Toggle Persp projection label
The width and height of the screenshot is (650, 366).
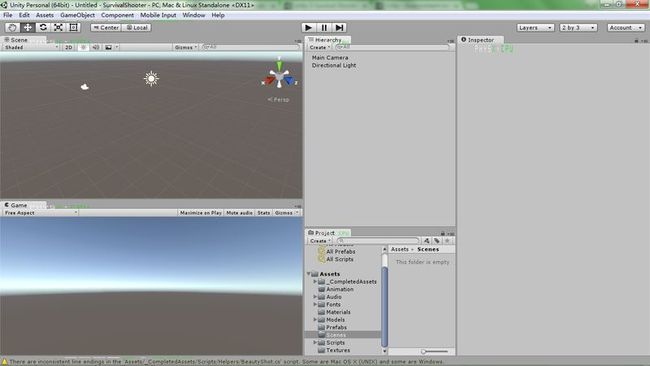click(x=279, y=99)
